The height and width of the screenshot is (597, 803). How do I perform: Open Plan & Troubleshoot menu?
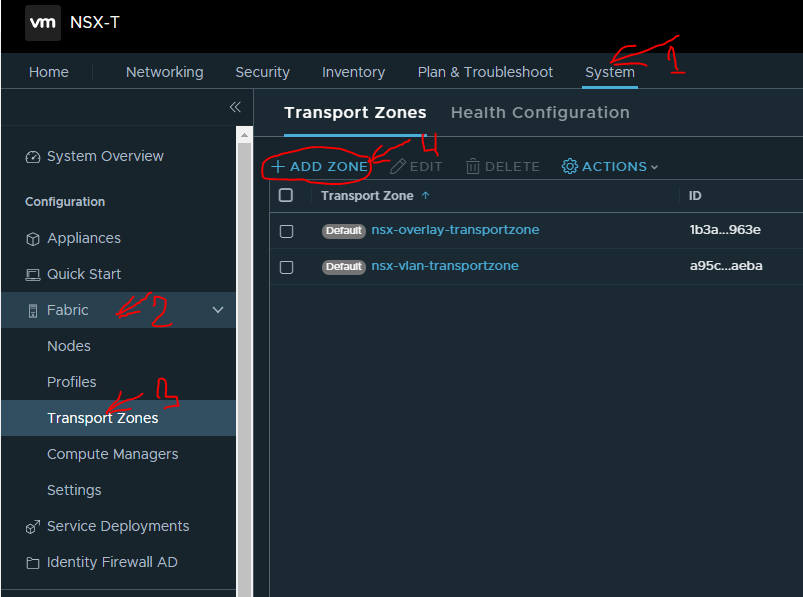click(x=485, y=72)
